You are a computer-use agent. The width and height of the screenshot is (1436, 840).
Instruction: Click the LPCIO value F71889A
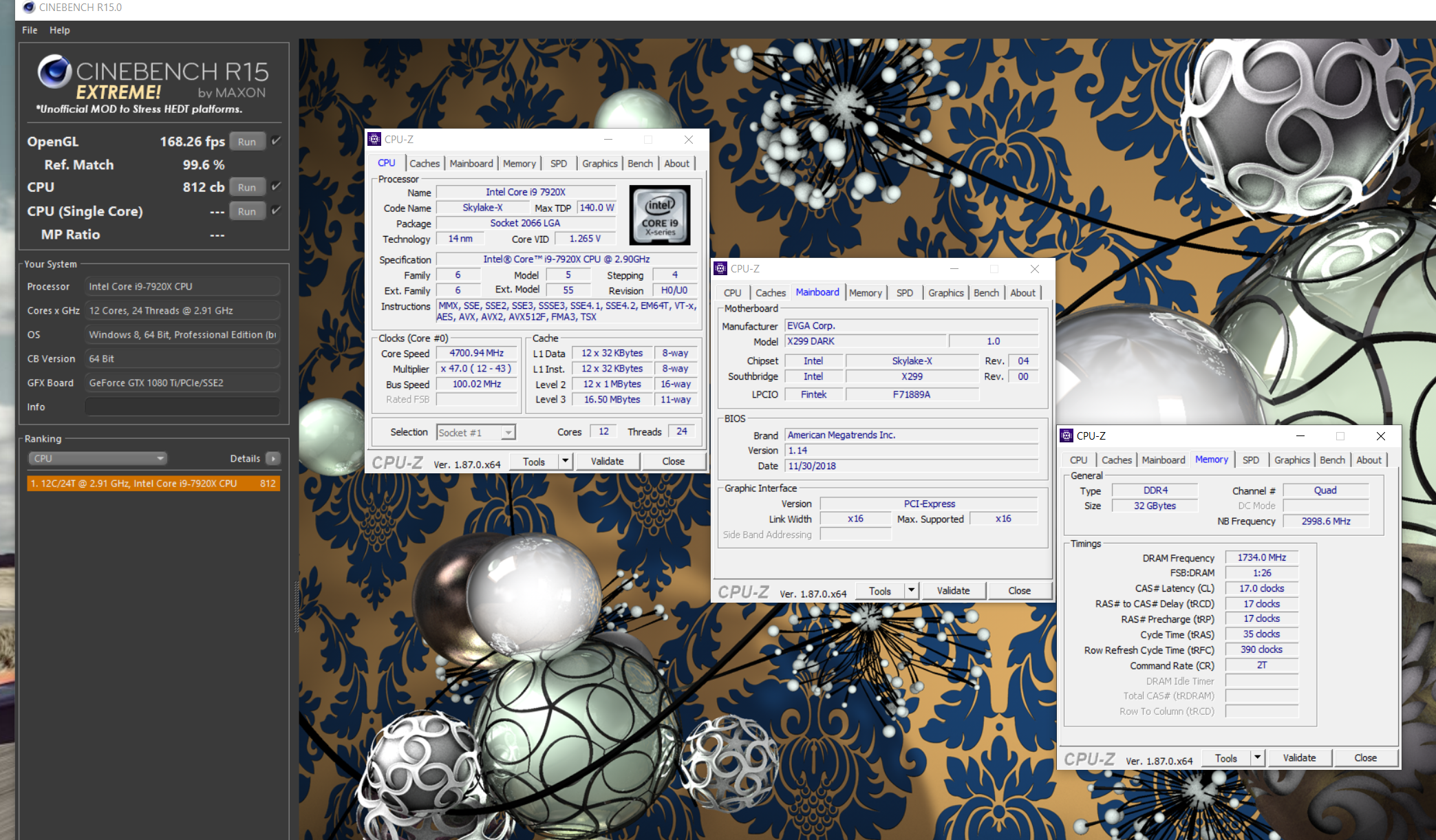tap(911, 395)
